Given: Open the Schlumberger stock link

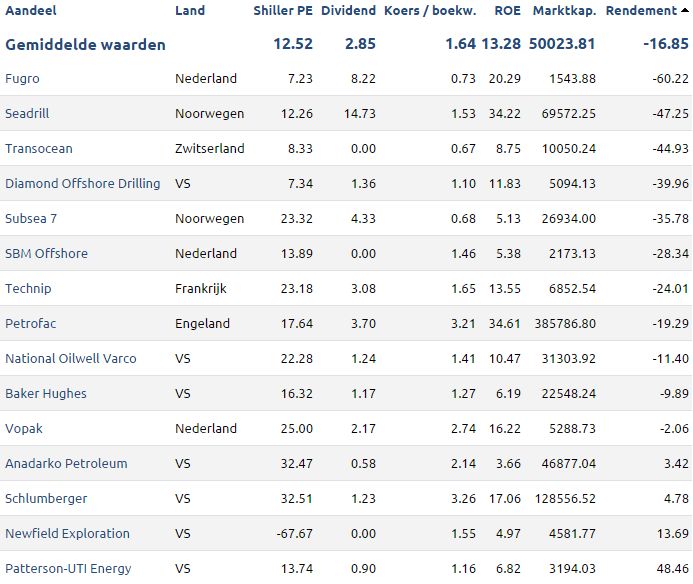Looking at the screenshot, I should tap(46, 499).
